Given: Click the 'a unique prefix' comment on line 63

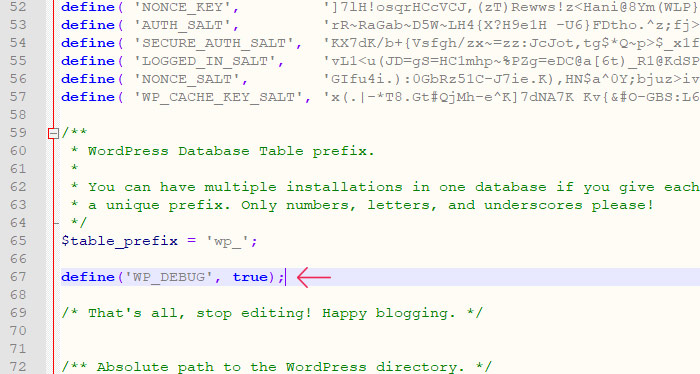Looking at the screenshot, I should (362, 205).
